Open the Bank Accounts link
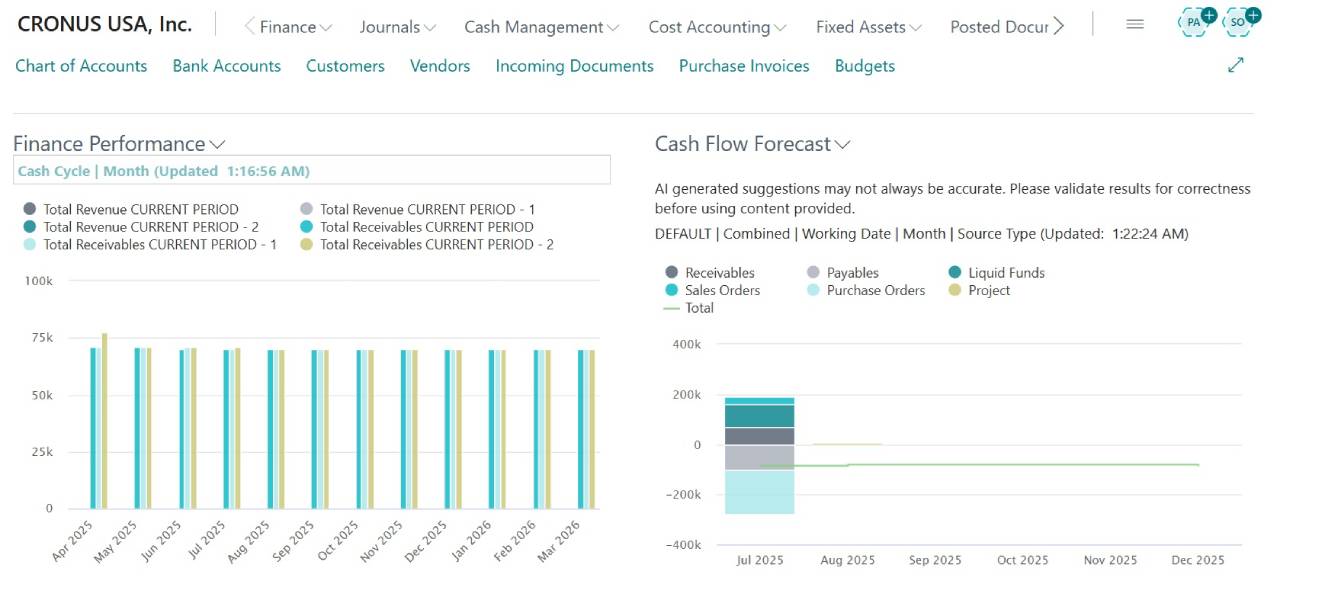This screenshot has width=1325, height=600. coord(226,66)
